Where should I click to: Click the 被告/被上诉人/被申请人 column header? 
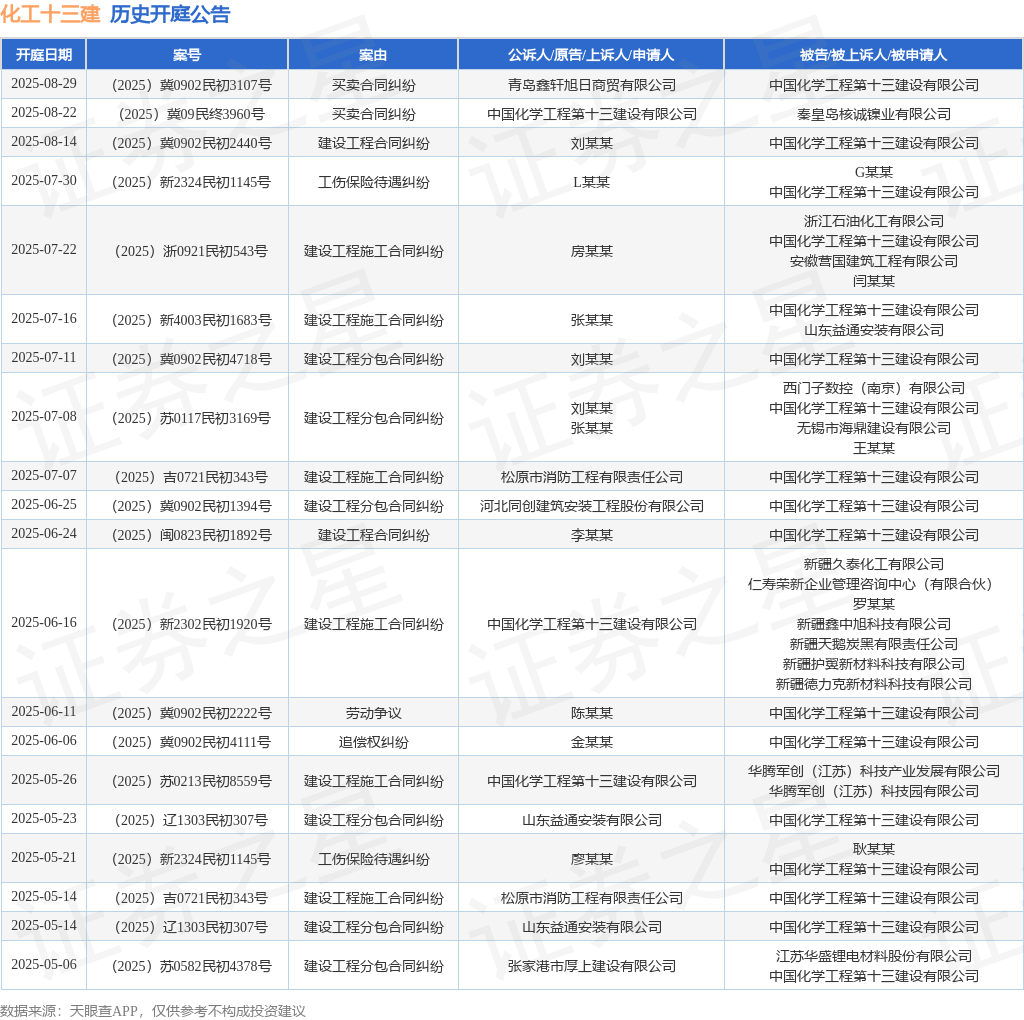[x=873, y=55]
